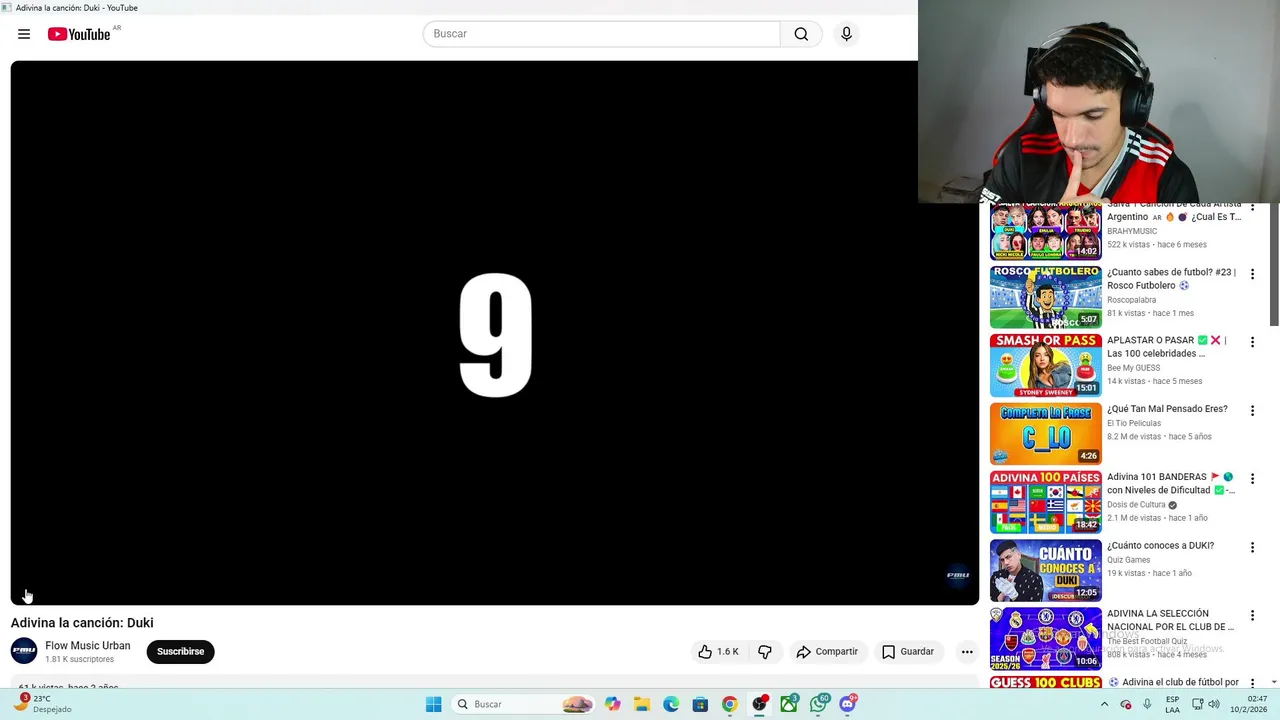
Task: Open options for Rosco Futbolero video
Action: click(1252, 274)
